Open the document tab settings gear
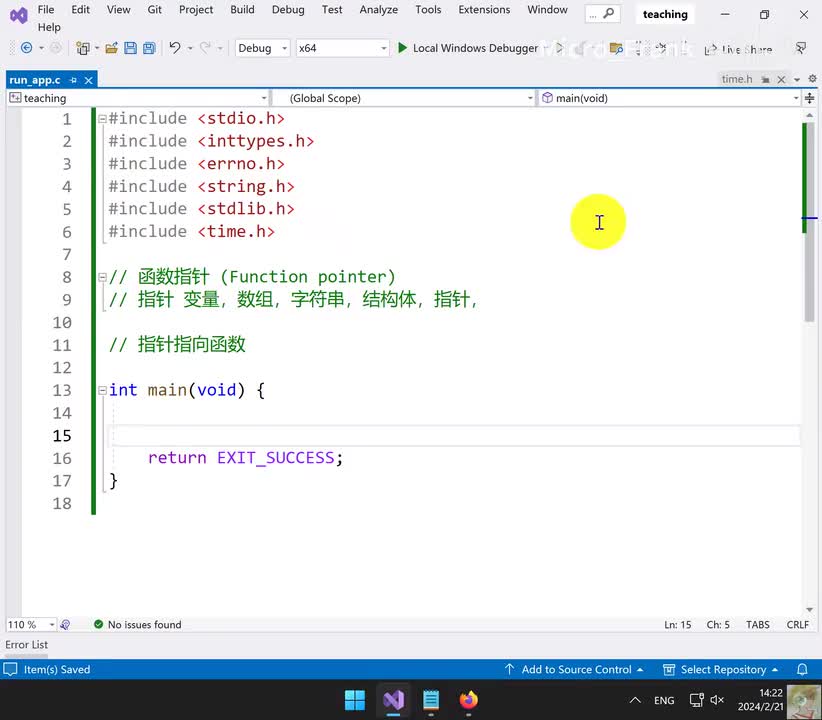 812,79
